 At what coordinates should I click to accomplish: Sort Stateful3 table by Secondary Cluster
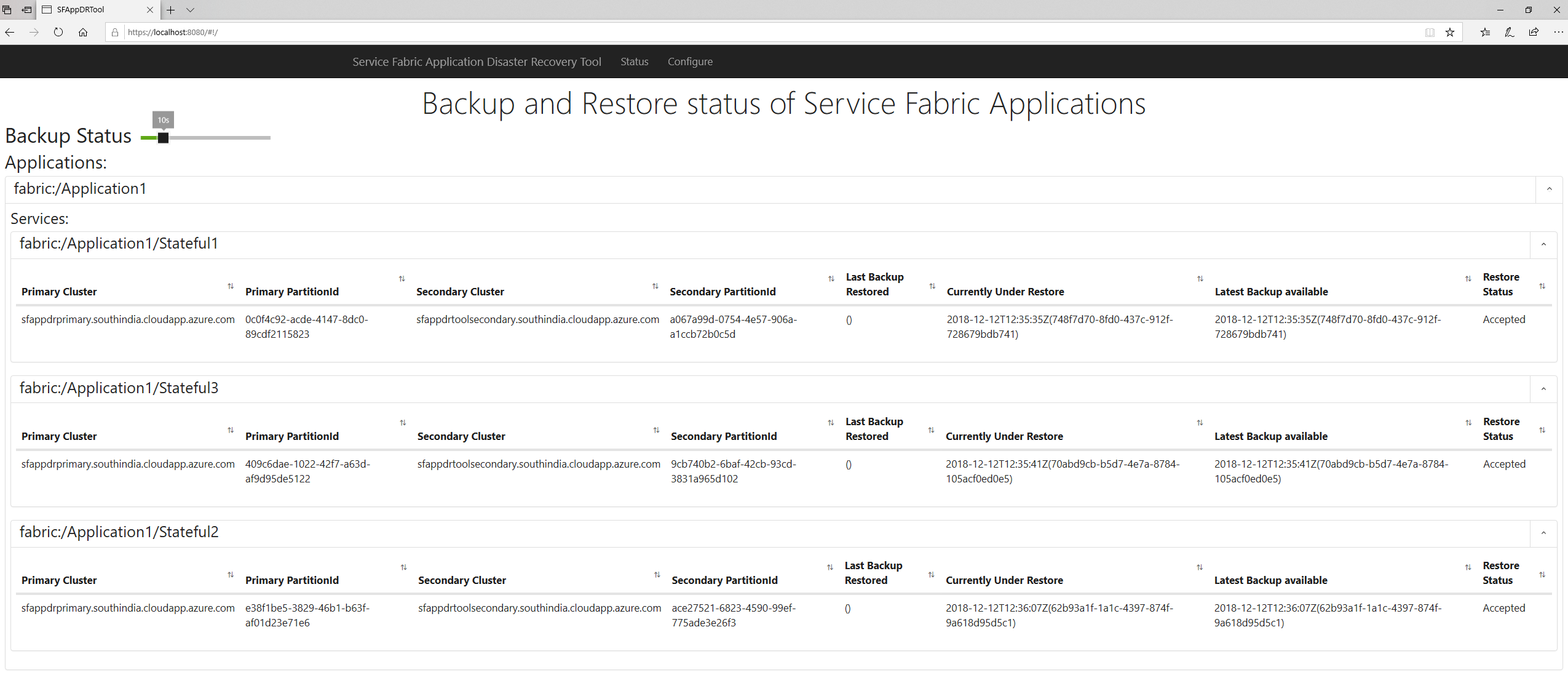pos(656,430)
